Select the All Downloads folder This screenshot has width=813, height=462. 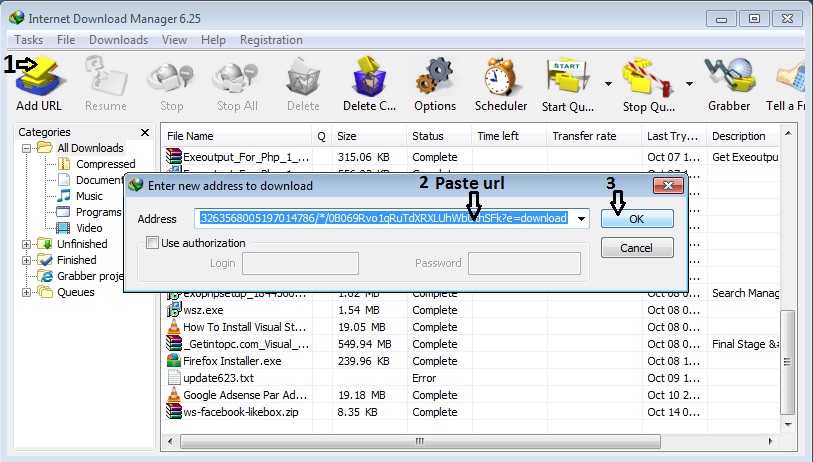click(x=90, y=148)
